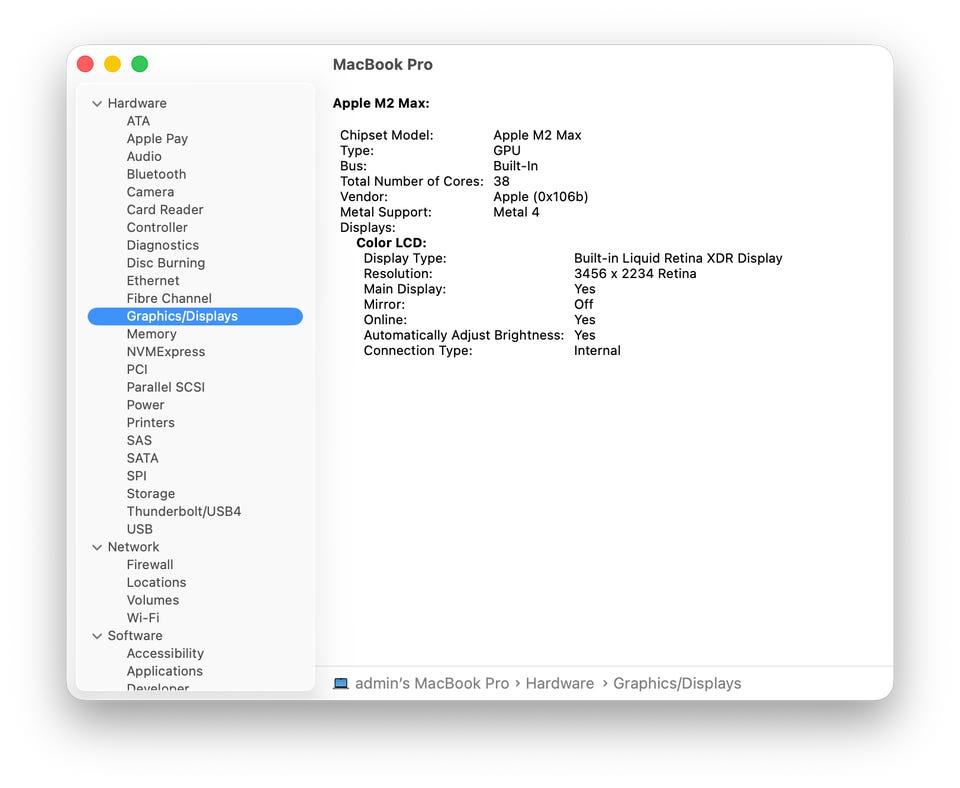The width and height of the screenshot is (960, 788).
Task: Select Firewall under Network
Action: tap(150, 565)
